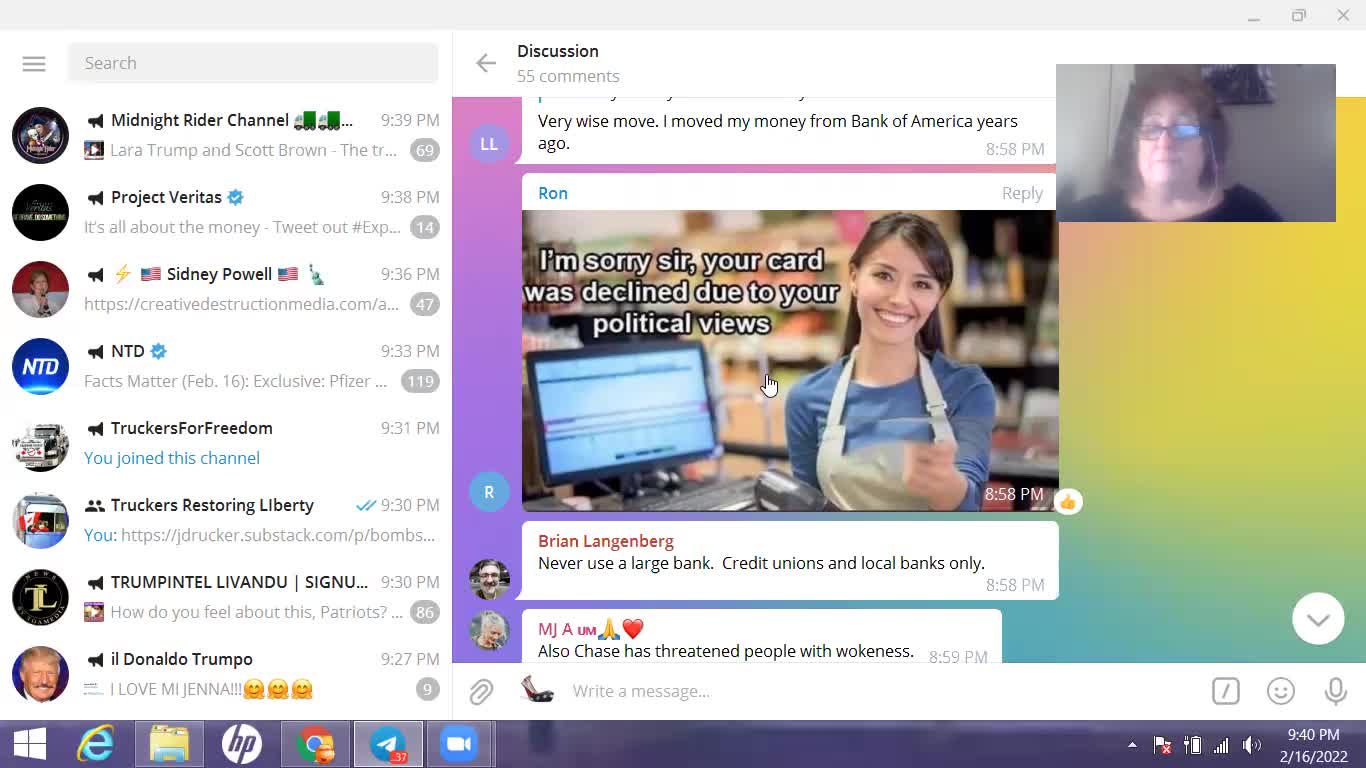The width and height of the screenshot is (1366, 768).
Task: Click unread badge 69 on Midnight Rider
Action: pos(425,150)
